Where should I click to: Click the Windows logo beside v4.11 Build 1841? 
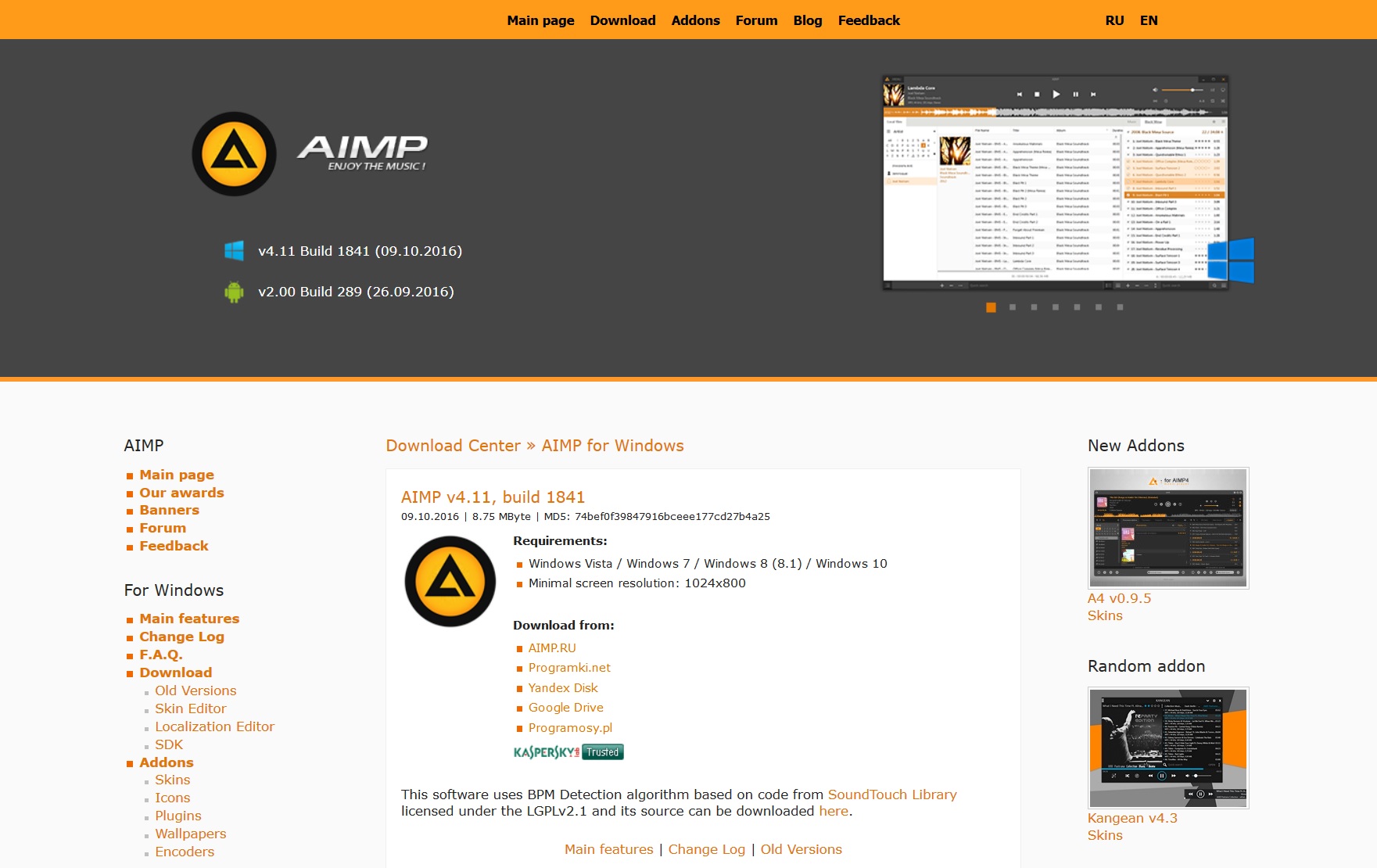[234, 250]
